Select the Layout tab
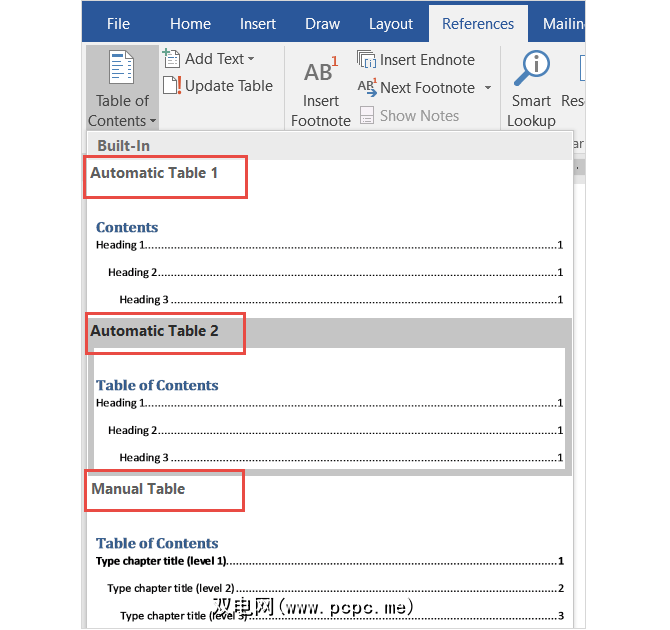The height and width of the screenshot is (630, 670). pos(391,24)
